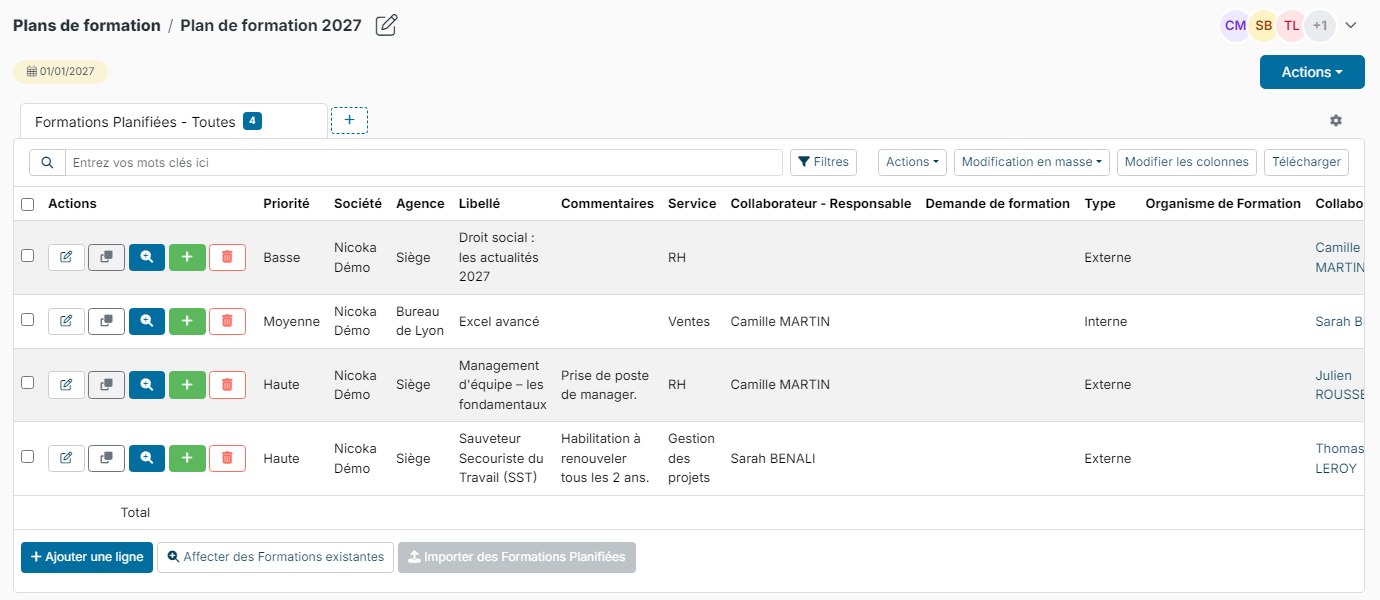Edit the Management d'équipe row
Viewport: 1380px width, 600px height.
(x=66, y=384)
